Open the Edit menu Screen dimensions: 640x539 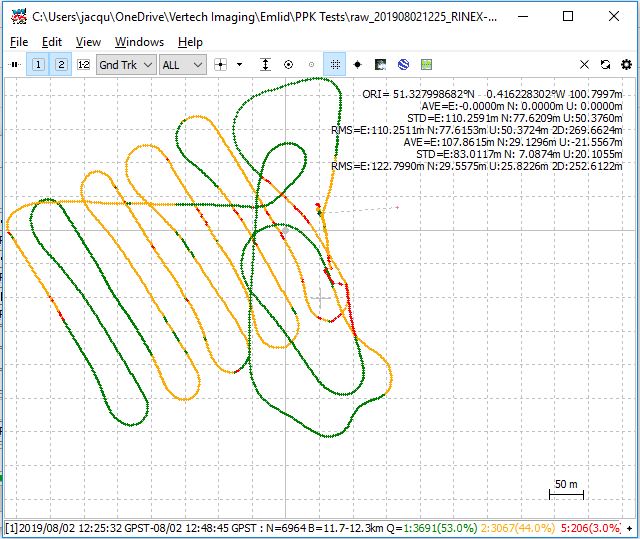52,42
